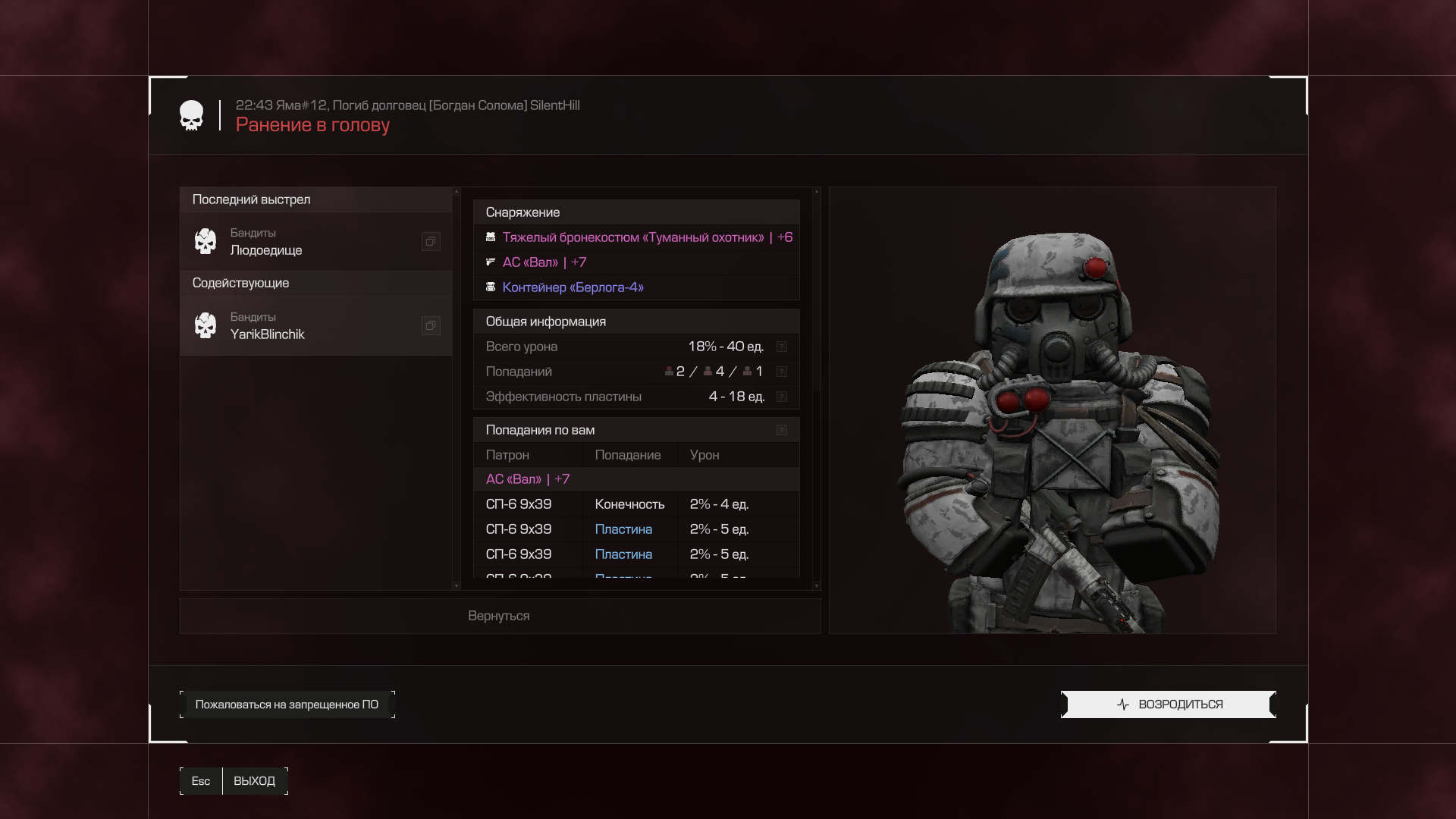
Task: Click the skull icon beside Людоедище
Action: [206, 241]
